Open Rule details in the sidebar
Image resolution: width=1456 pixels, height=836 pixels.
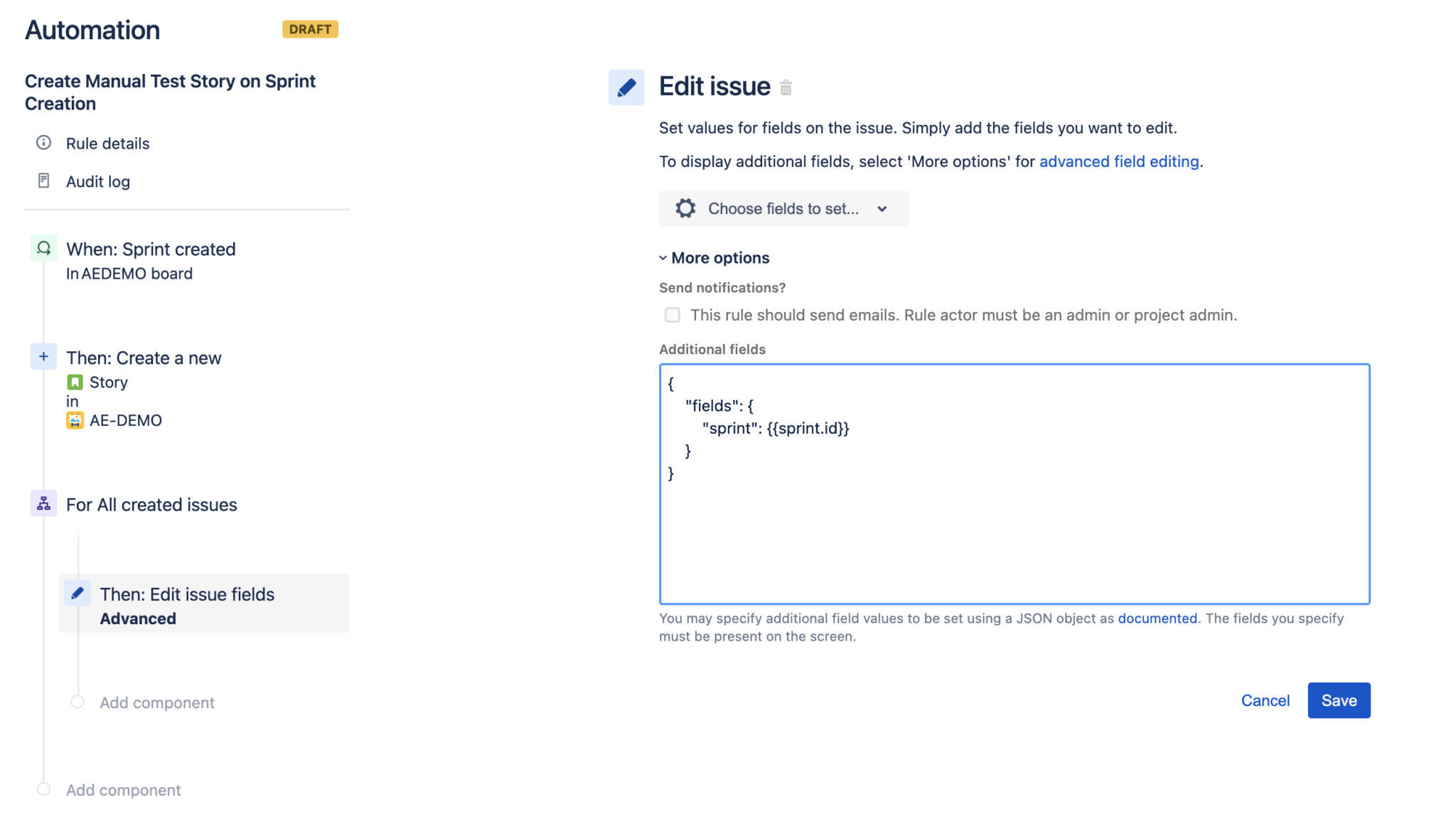[x=107, y=143]
